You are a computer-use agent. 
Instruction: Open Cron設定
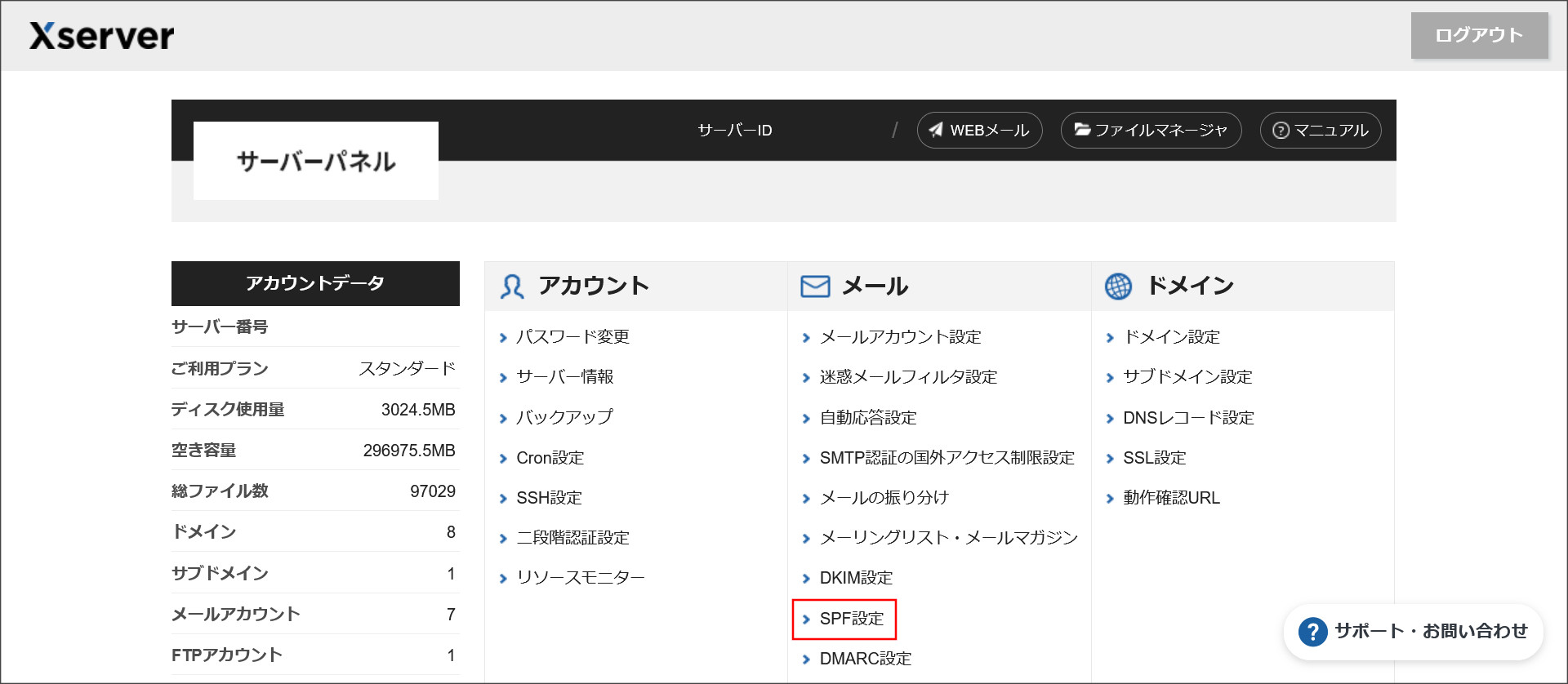point(550,458)
